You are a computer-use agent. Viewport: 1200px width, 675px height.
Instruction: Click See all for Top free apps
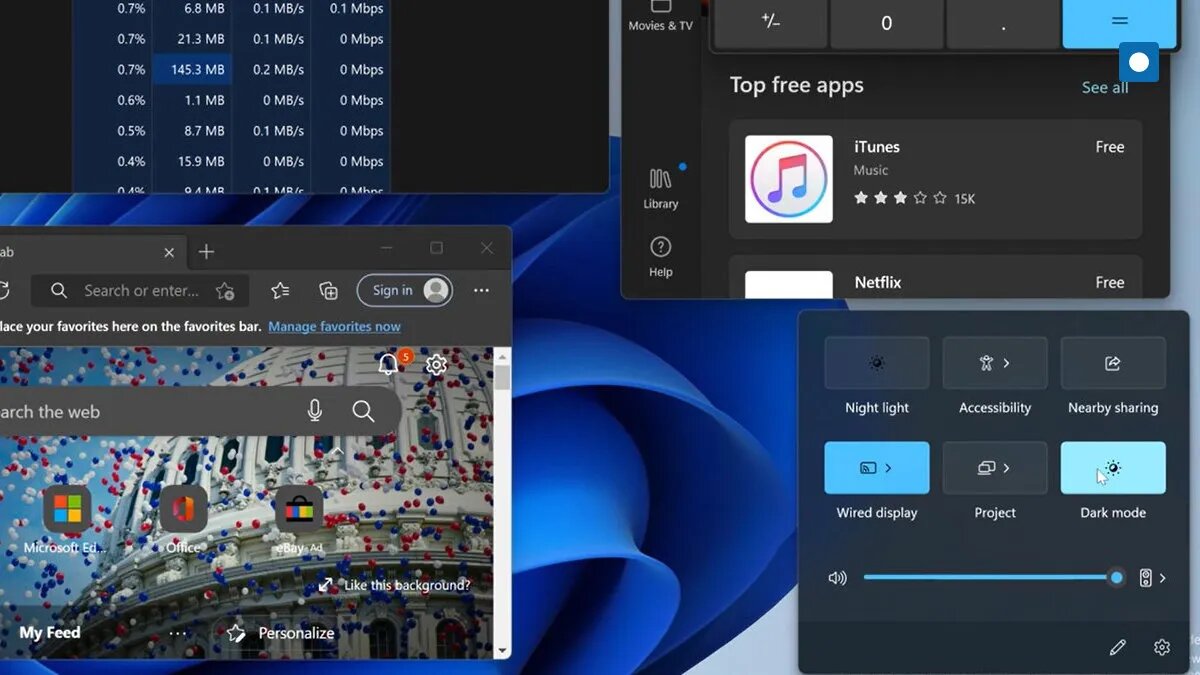tap(1105, 87)
